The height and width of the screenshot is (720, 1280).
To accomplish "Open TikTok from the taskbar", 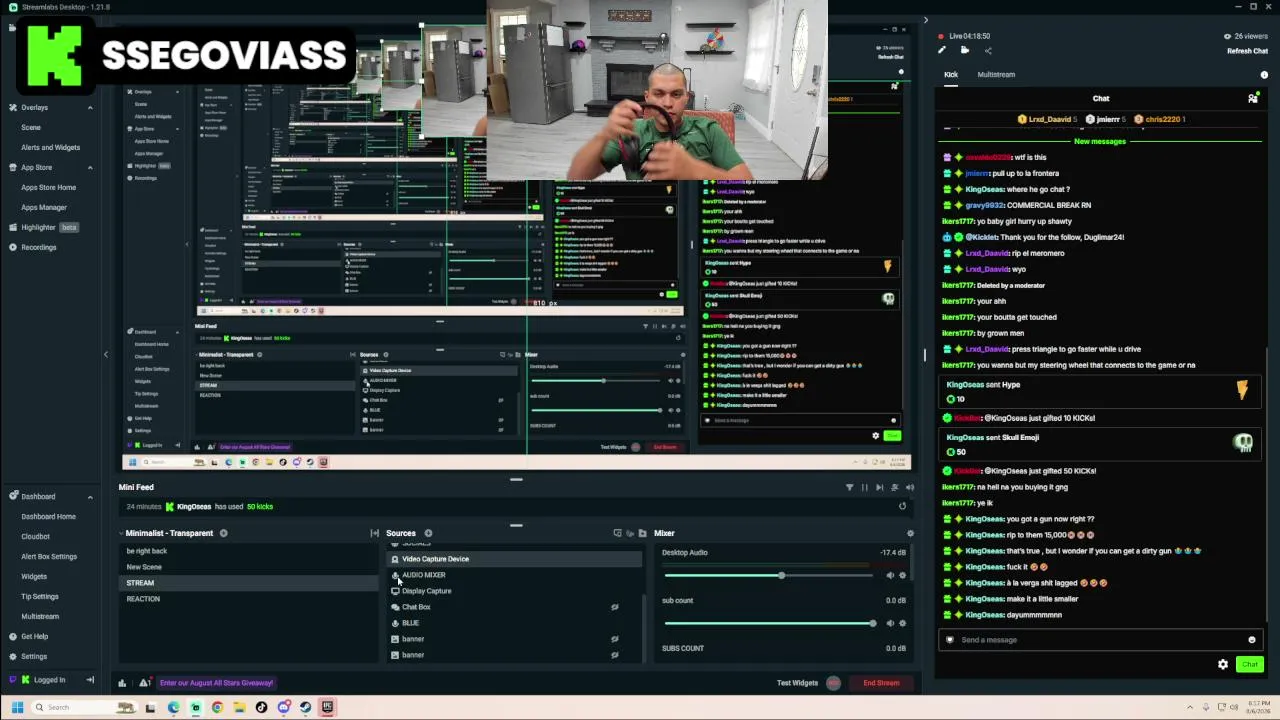I will [261, 707].
